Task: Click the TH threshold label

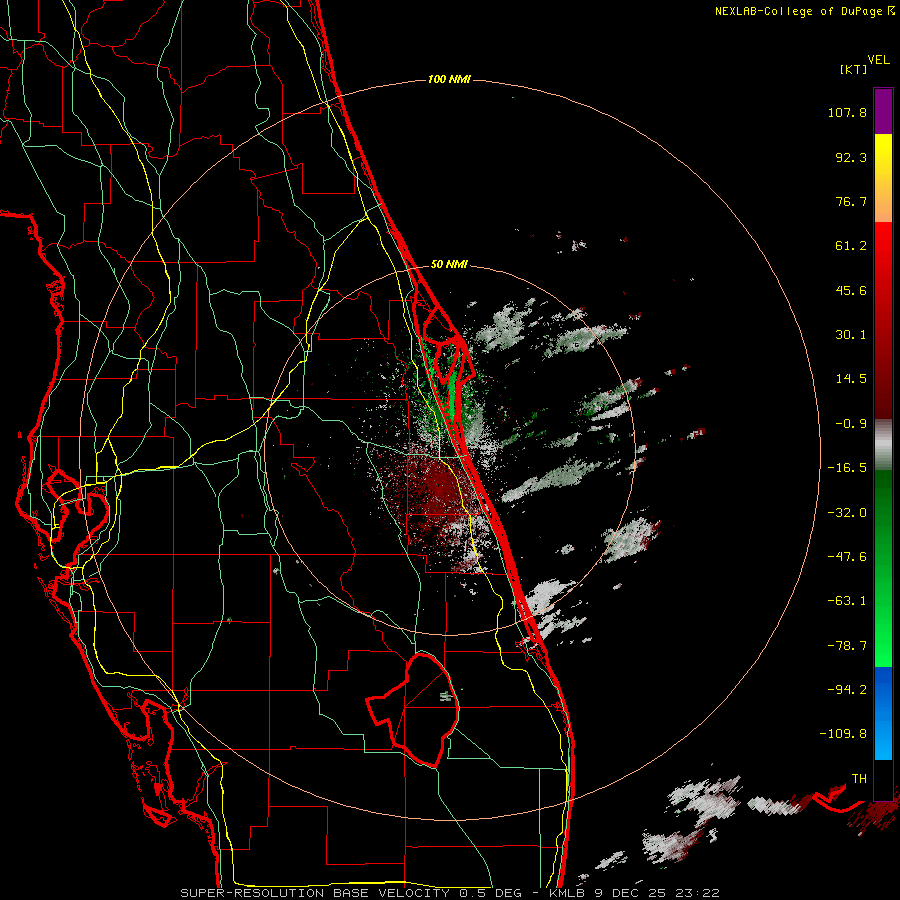Action: 859,779
